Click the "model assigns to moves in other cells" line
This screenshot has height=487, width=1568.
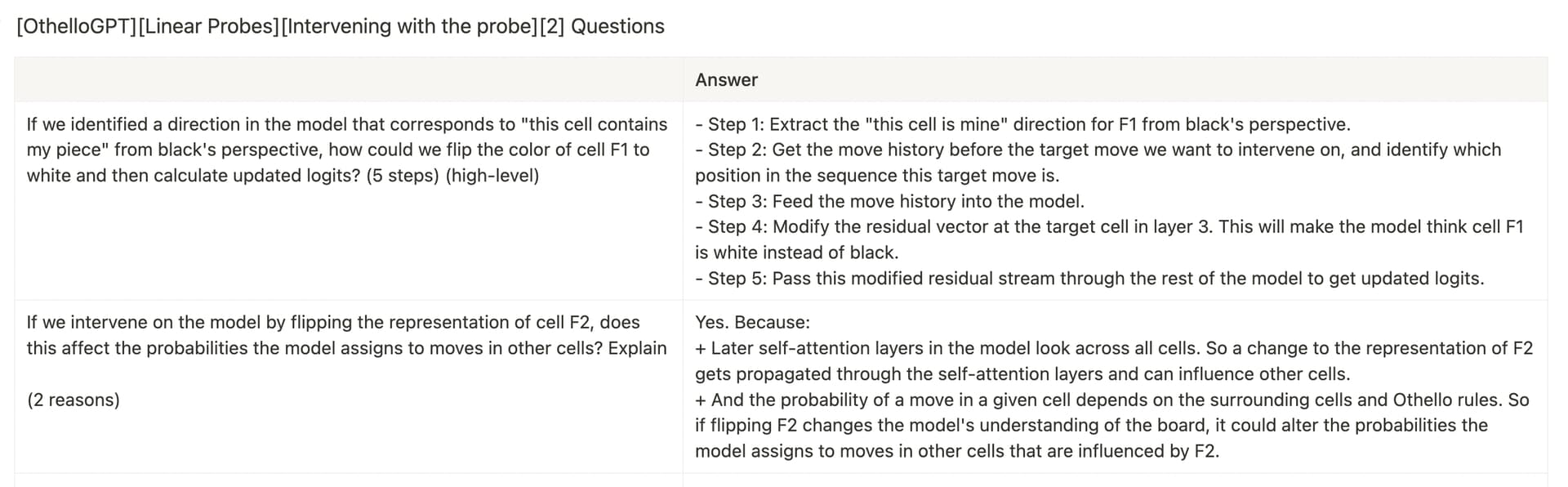pos(956,451)
